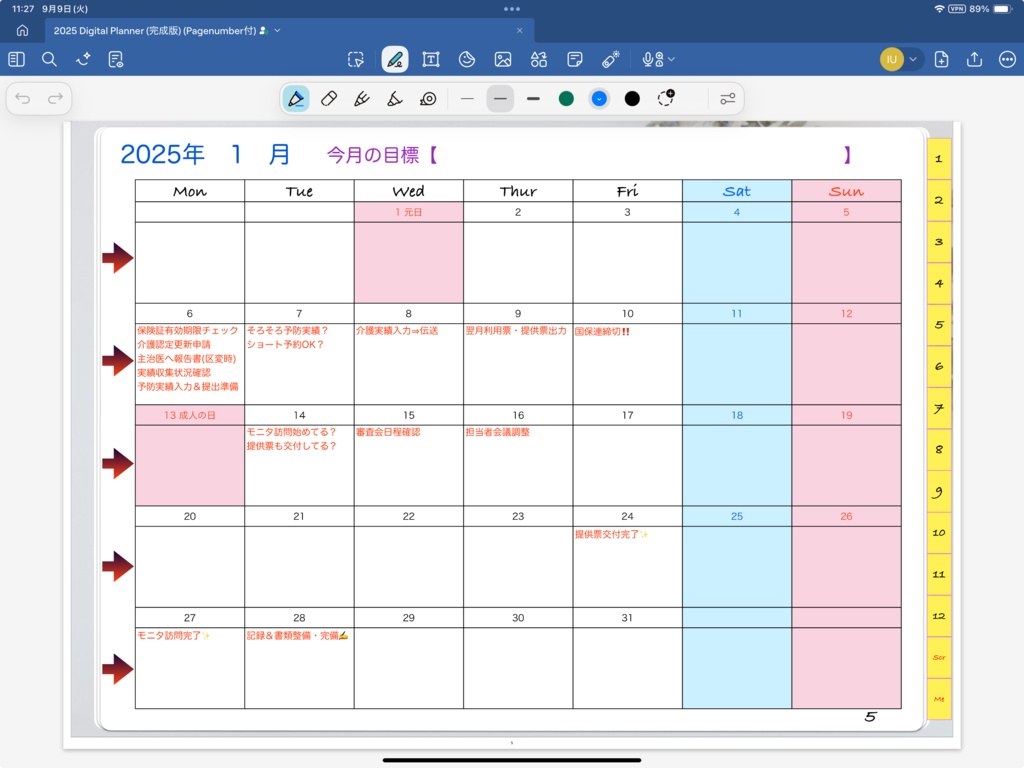The image size is (1024, 768).
Task: Add a new page icon
Action: [x=942, y=59]
